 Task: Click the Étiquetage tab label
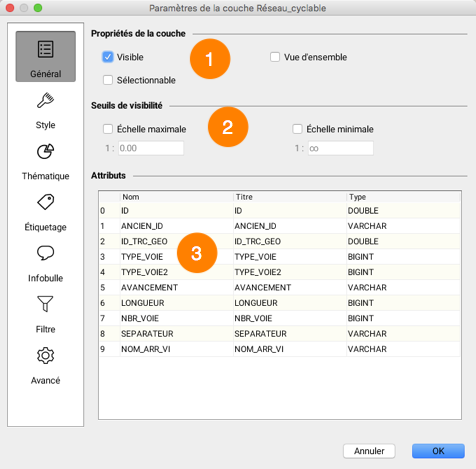click(45, 227)
